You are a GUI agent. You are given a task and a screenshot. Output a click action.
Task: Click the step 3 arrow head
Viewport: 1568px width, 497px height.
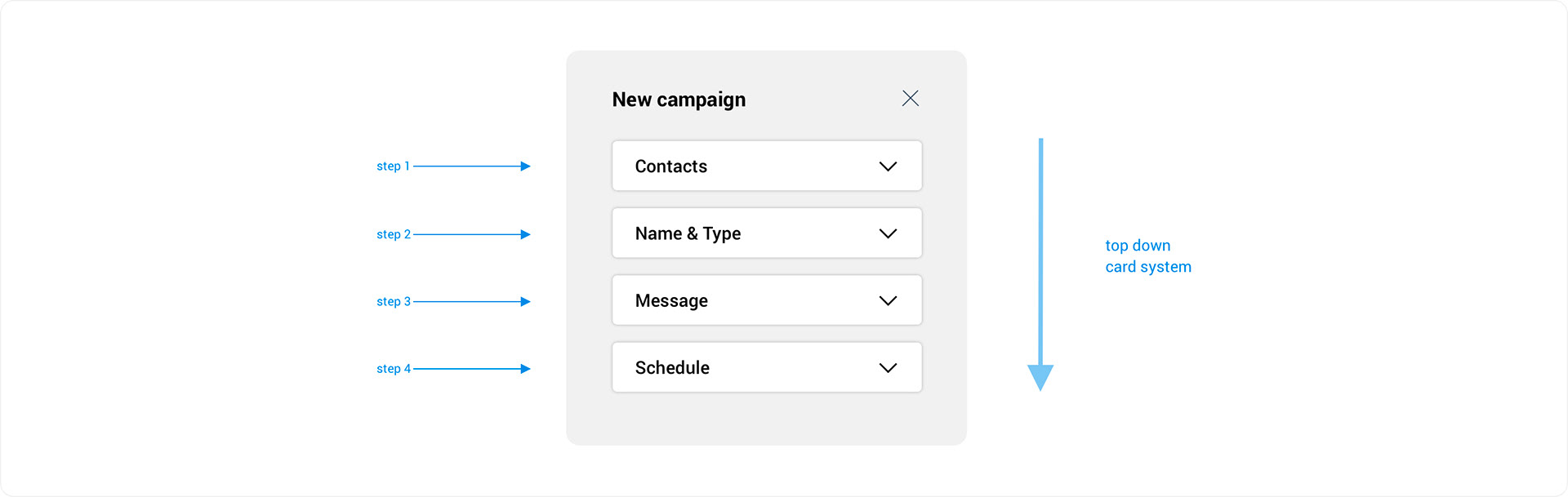(526, 302)
